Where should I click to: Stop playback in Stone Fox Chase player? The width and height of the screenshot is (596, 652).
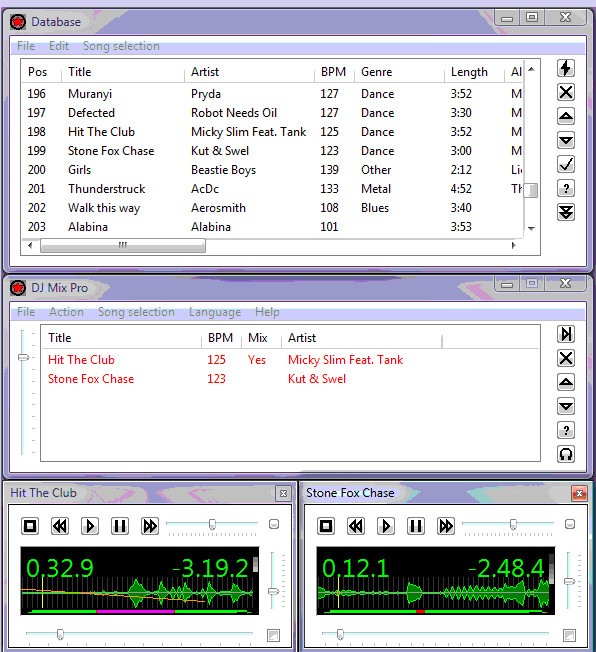click(x=326, y=526)
